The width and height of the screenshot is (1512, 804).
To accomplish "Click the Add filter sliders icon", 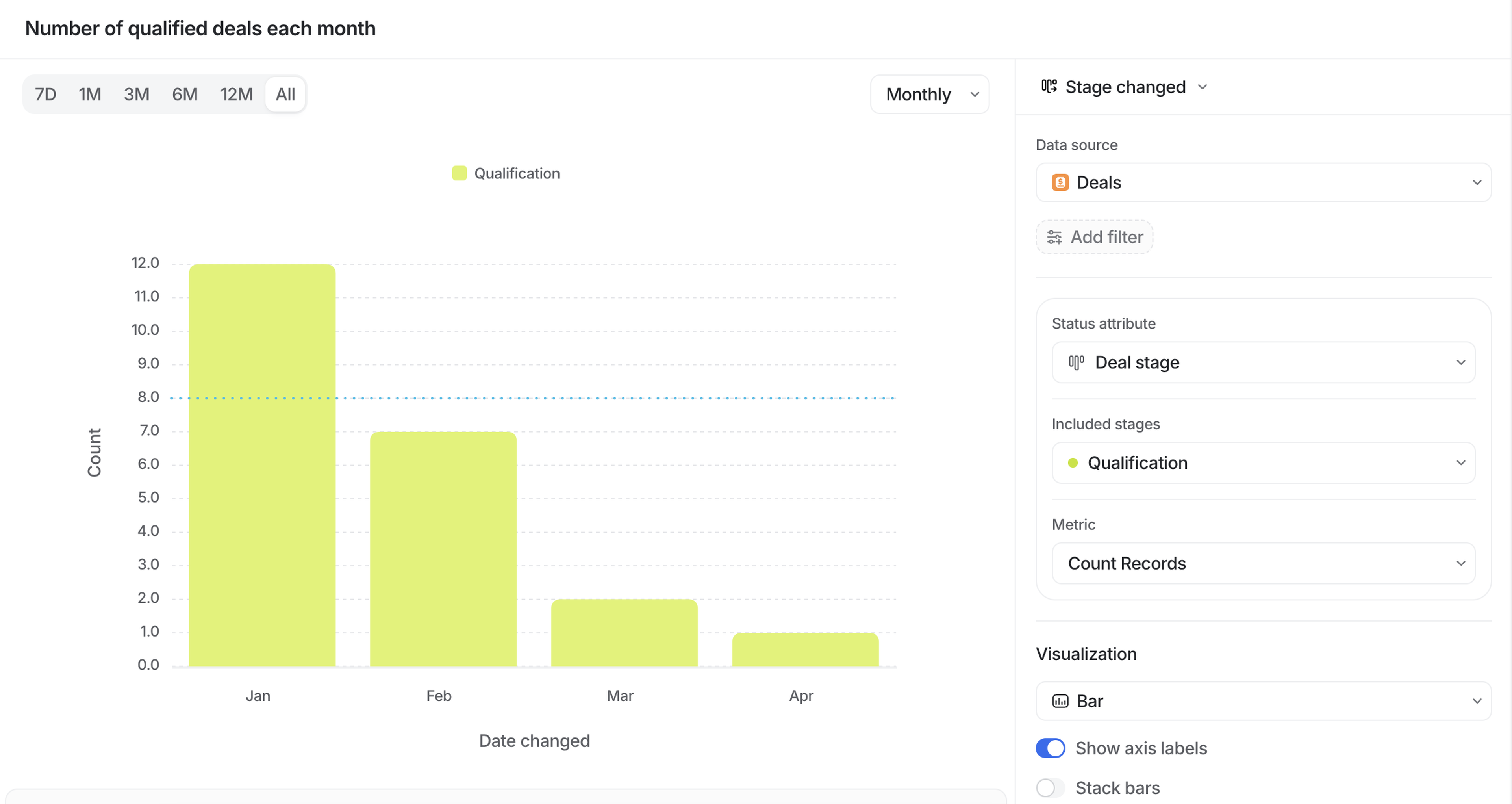I will (x=1054, y=237).
